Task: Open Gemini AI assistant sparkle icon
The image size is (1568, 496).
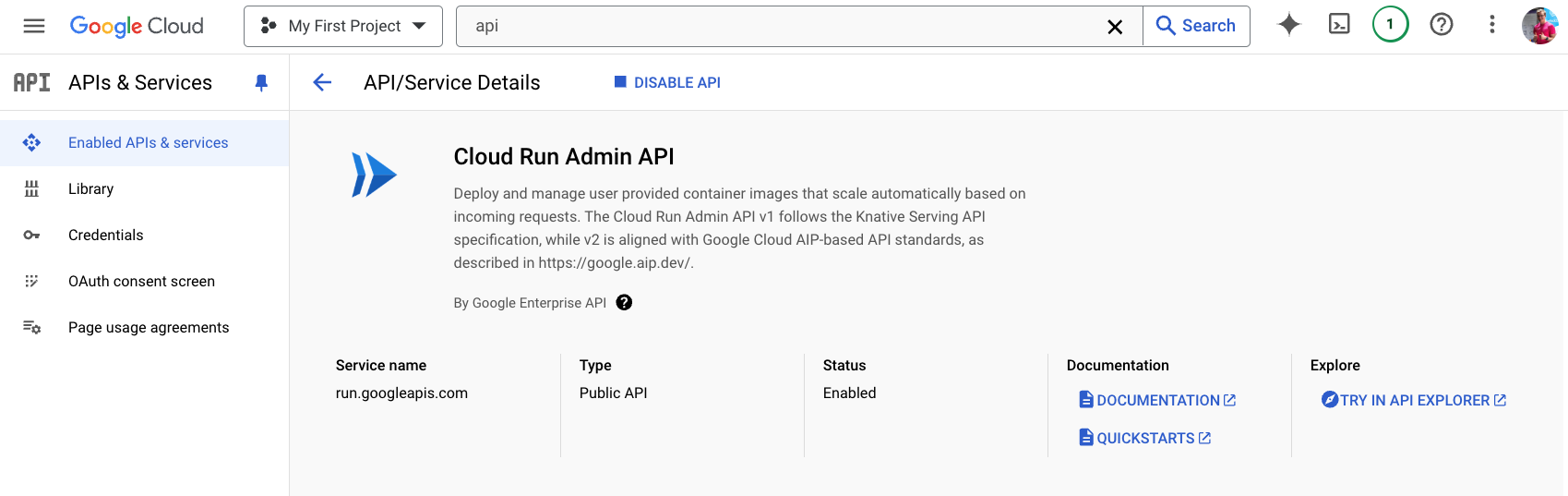Action: pos(1288,25)
